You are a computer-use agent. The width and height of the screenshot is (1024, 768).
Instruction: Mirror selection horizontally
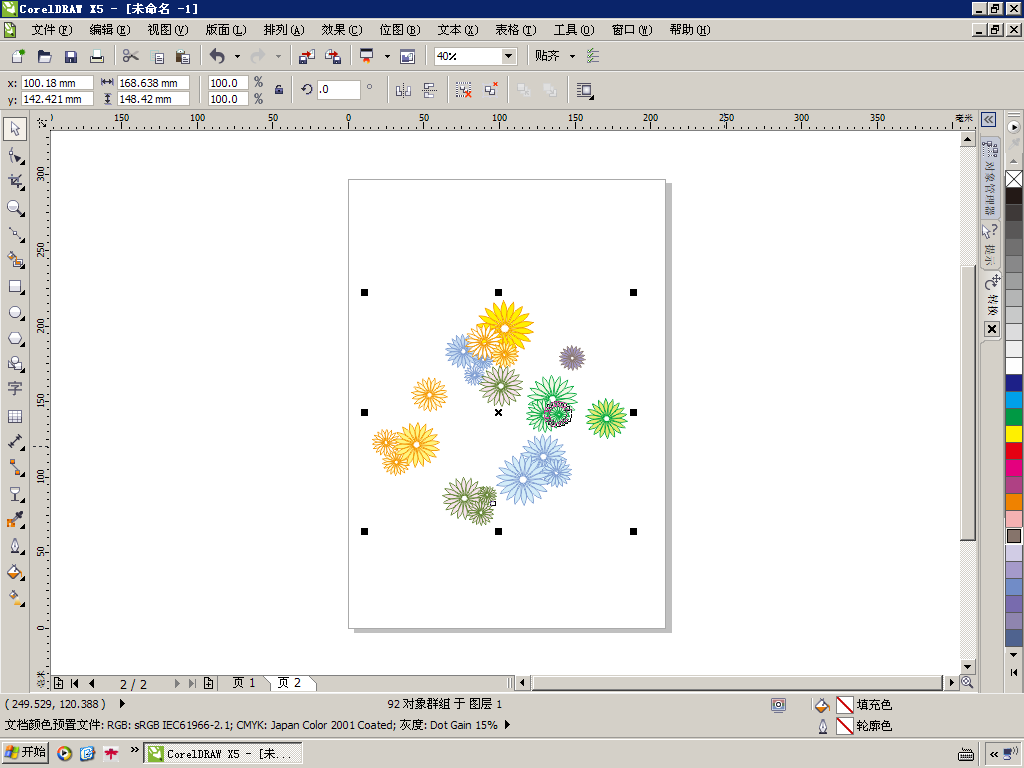tap(403, 90)
